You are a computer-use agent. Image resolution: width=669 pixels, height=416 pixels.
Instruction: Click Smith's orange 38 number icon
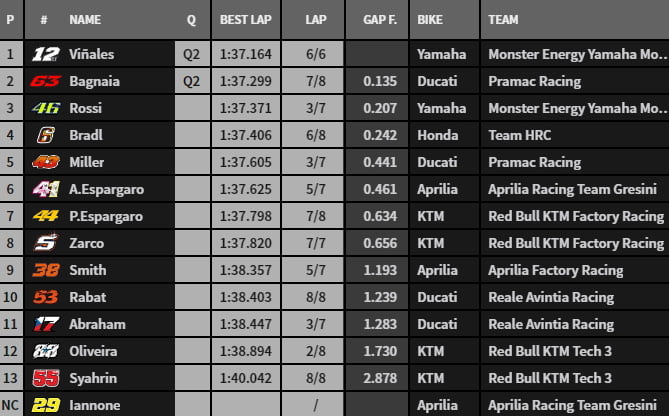tap(45, 270)
